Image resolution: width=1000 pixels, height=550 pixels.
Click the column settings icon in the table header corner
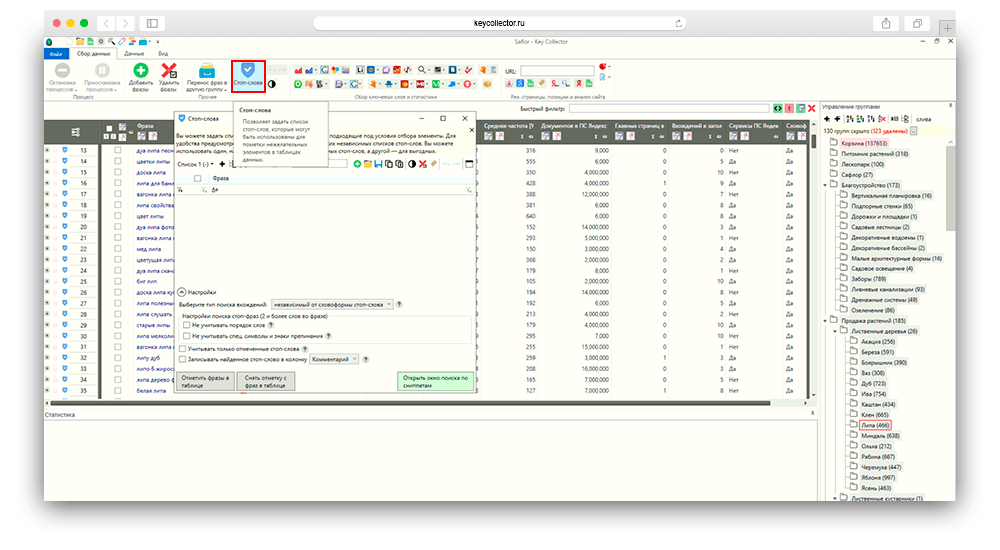pyautogui.click(x=75, y=132)
